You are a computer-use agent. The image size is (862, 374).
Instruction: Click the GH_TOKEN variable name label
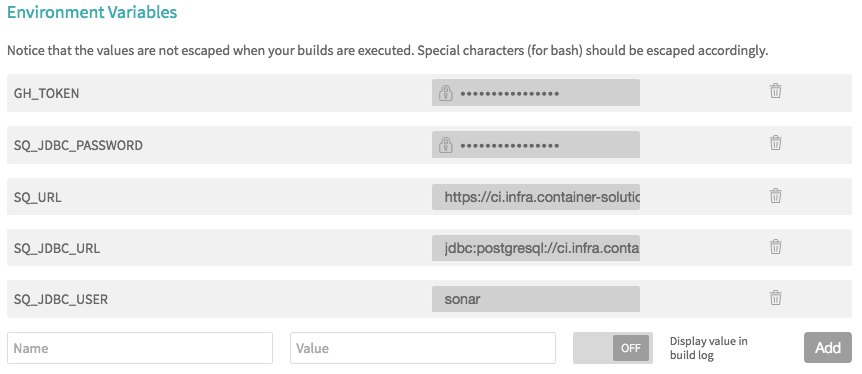click(x=46, y=94)
